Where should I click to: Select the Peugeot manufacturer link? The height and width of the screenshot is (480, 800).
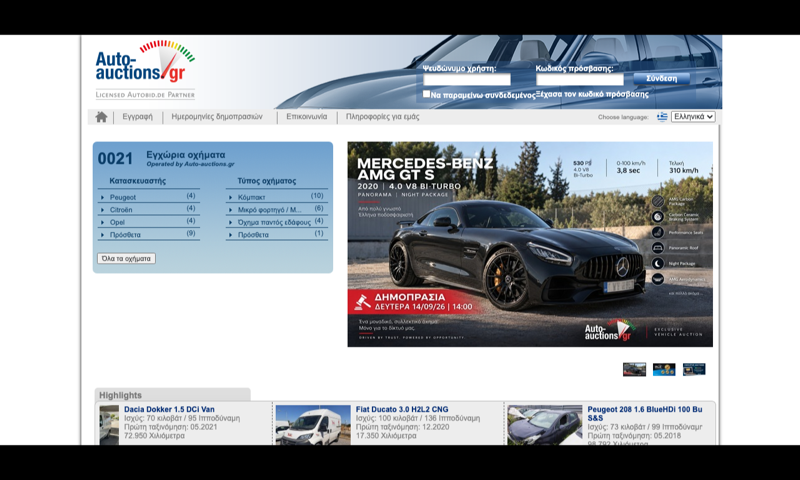[x=122, y=197]
